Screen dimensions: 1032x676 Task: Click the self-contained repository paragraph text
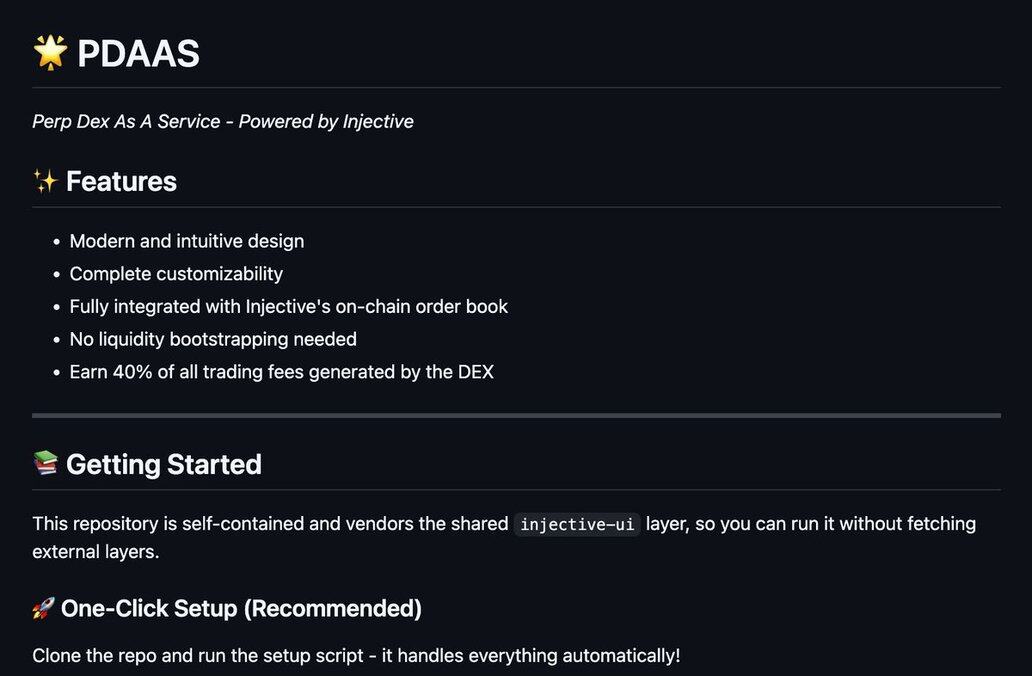tap(270, 524)
